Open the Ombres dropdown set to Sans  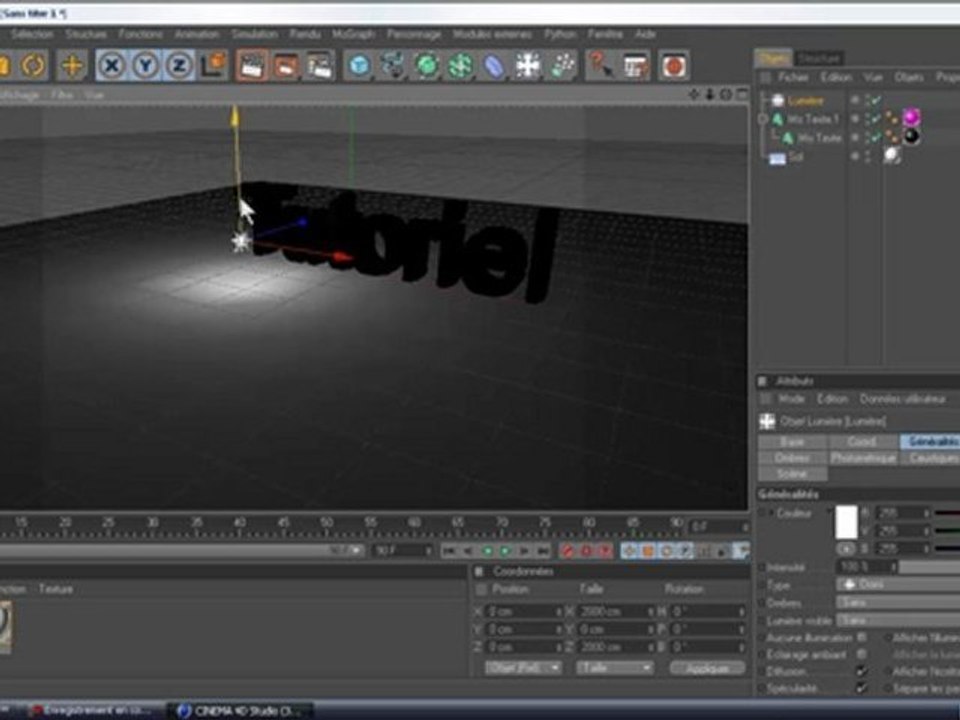click(898, 603)
